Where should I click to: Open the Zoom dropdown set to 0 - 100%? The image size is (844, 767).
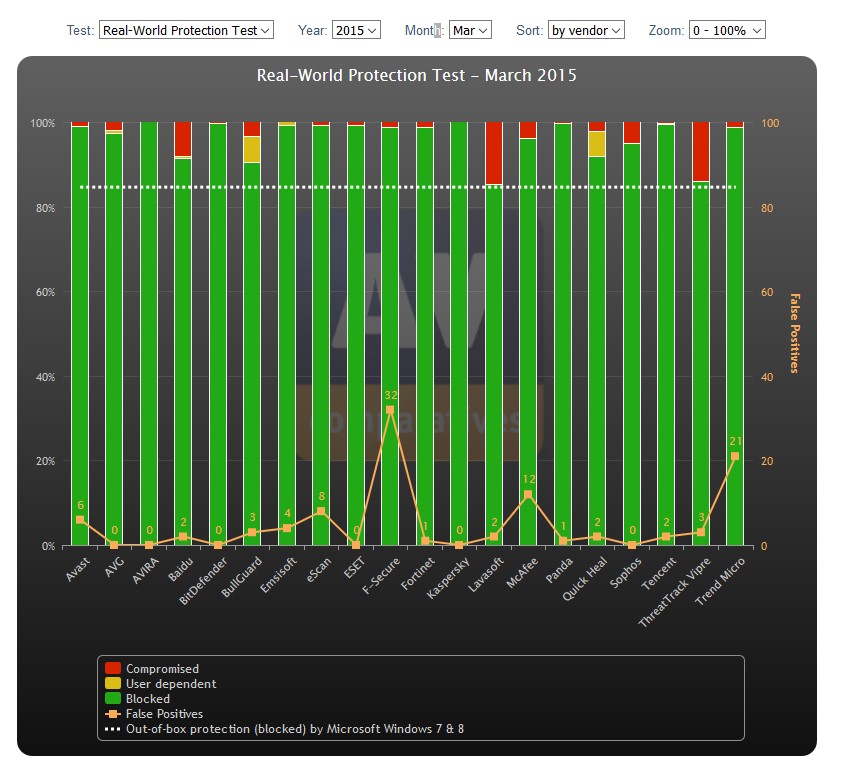[727, 30]
